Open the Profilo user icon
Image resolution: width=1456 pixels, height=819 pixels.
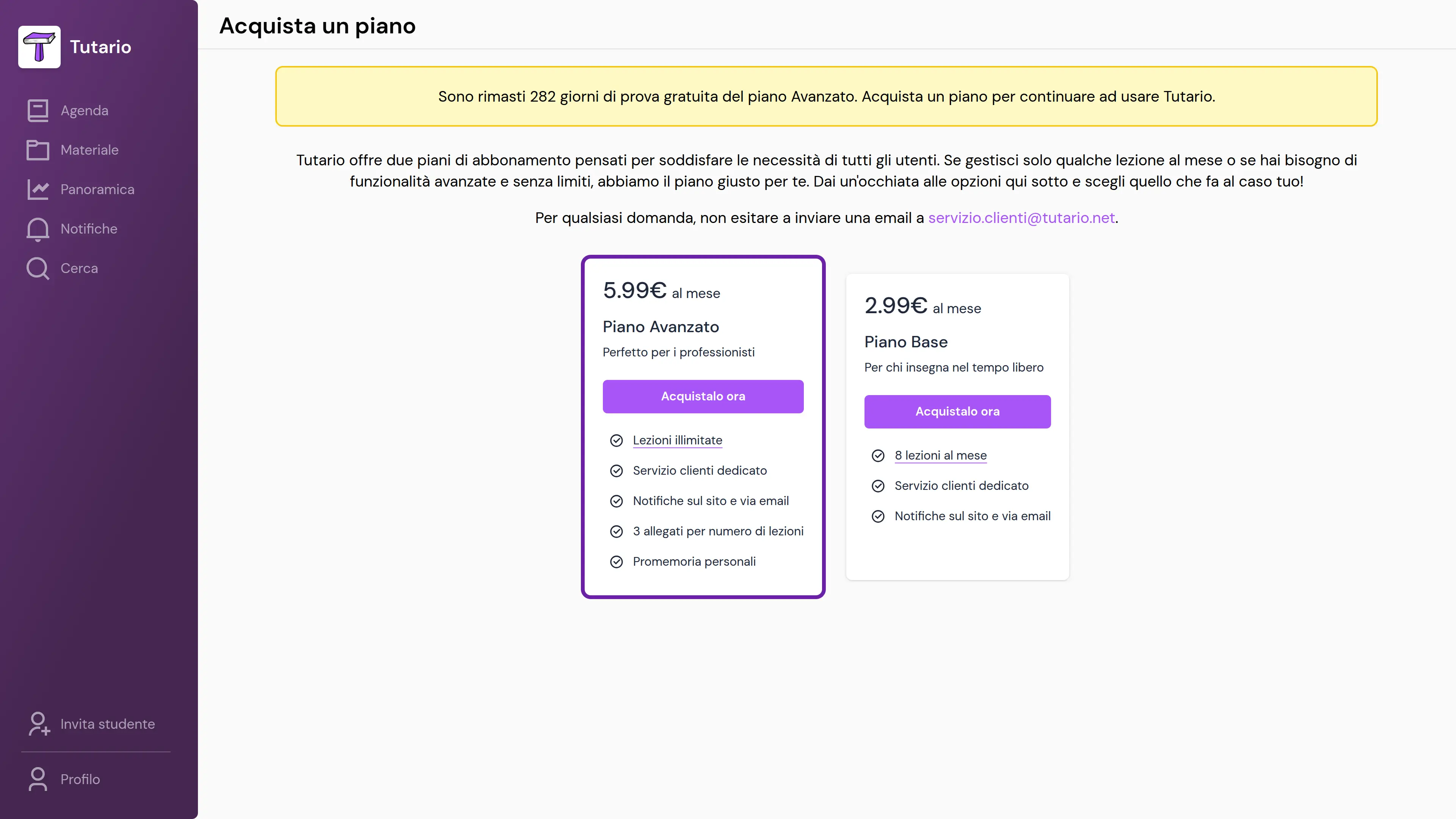click(38, 779)
